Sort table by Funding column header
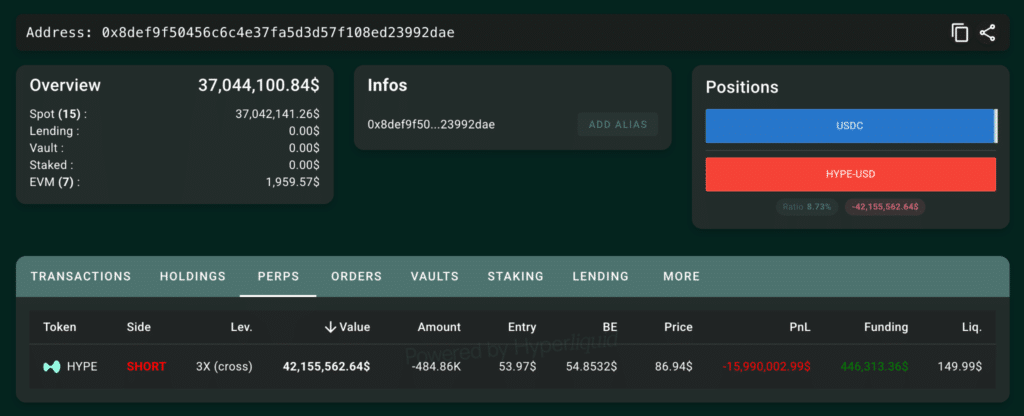The image size is (1024, 416). click(x=884, y=327)
